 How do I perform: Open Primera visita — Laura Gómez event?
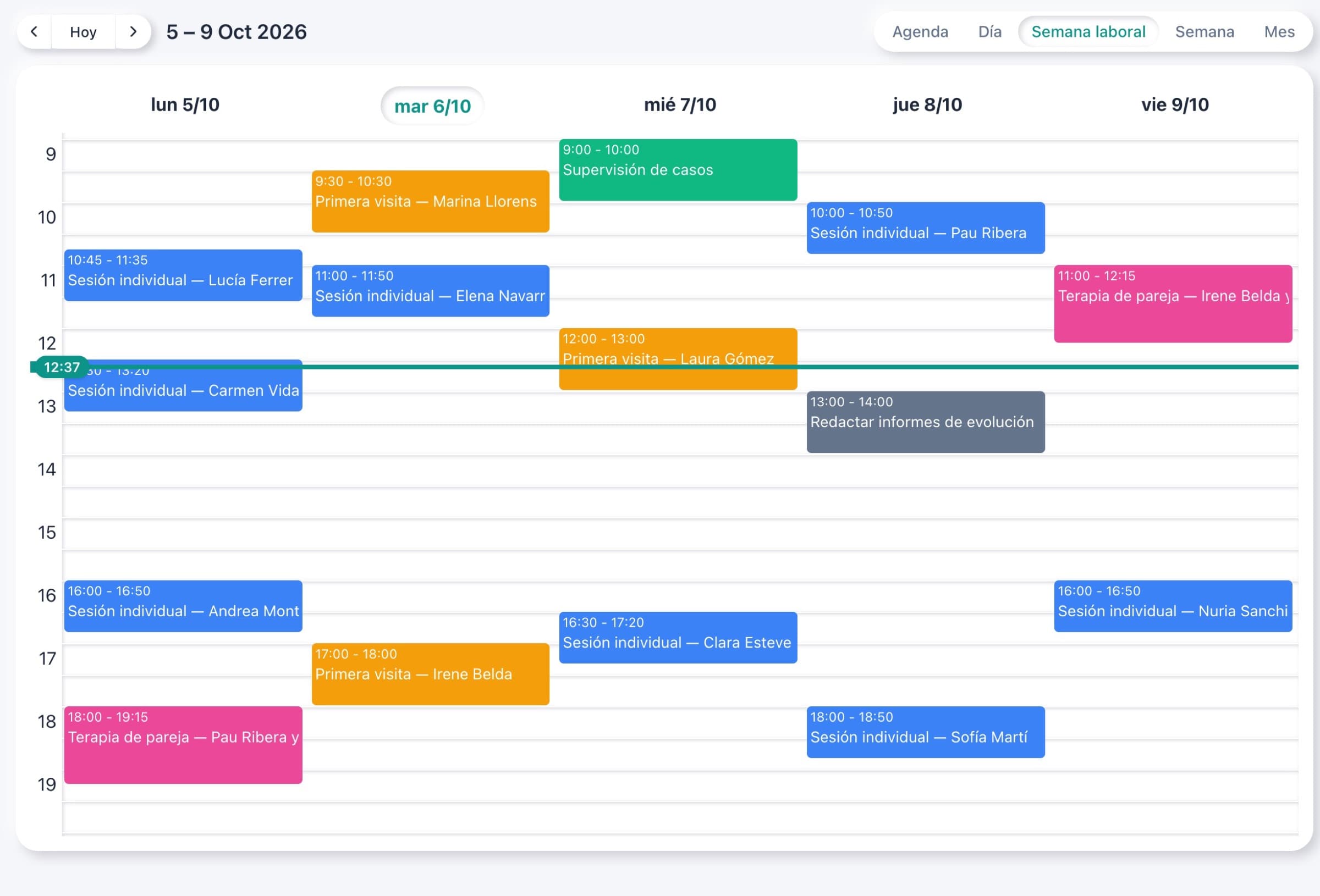pyautogui.click(x=678, y=359)
